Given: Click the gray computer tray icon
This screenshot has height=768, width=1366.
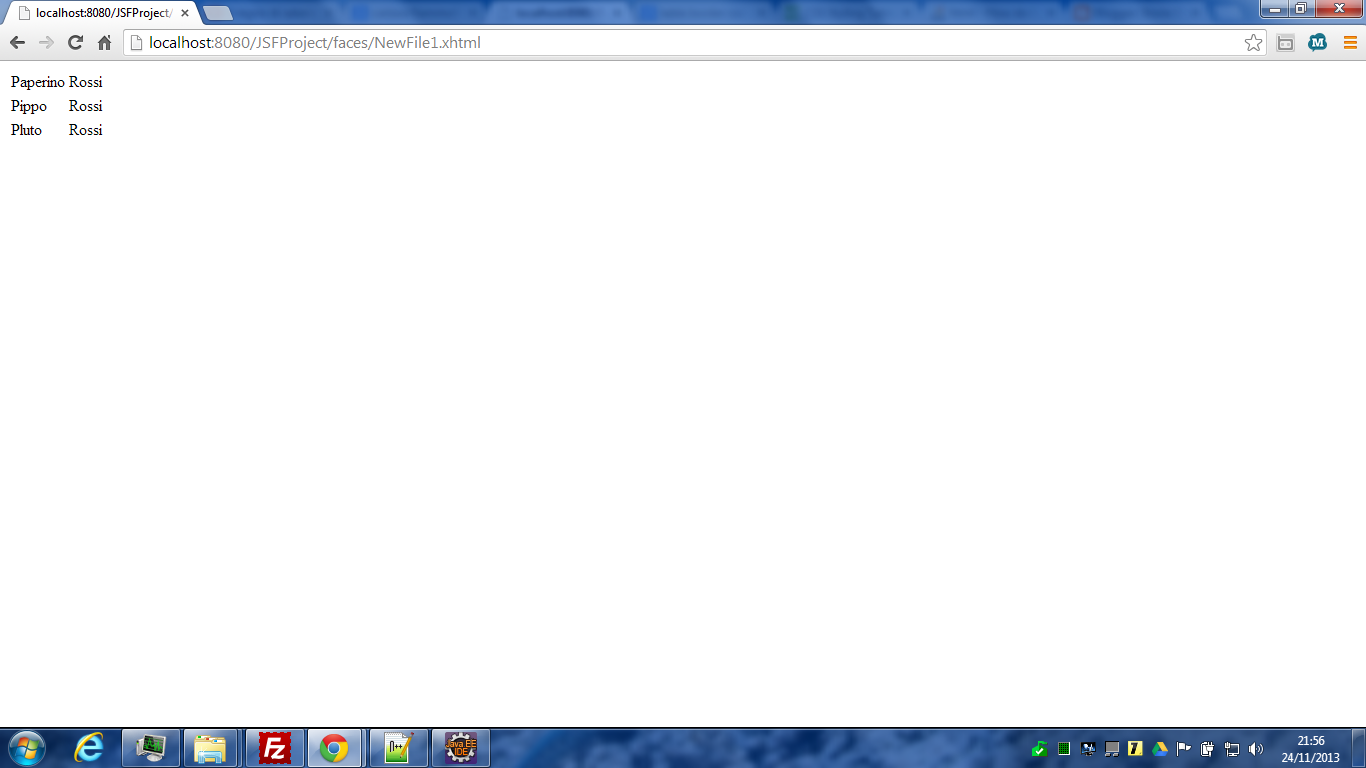Looking at the screenshot, I should point(1112,748).
